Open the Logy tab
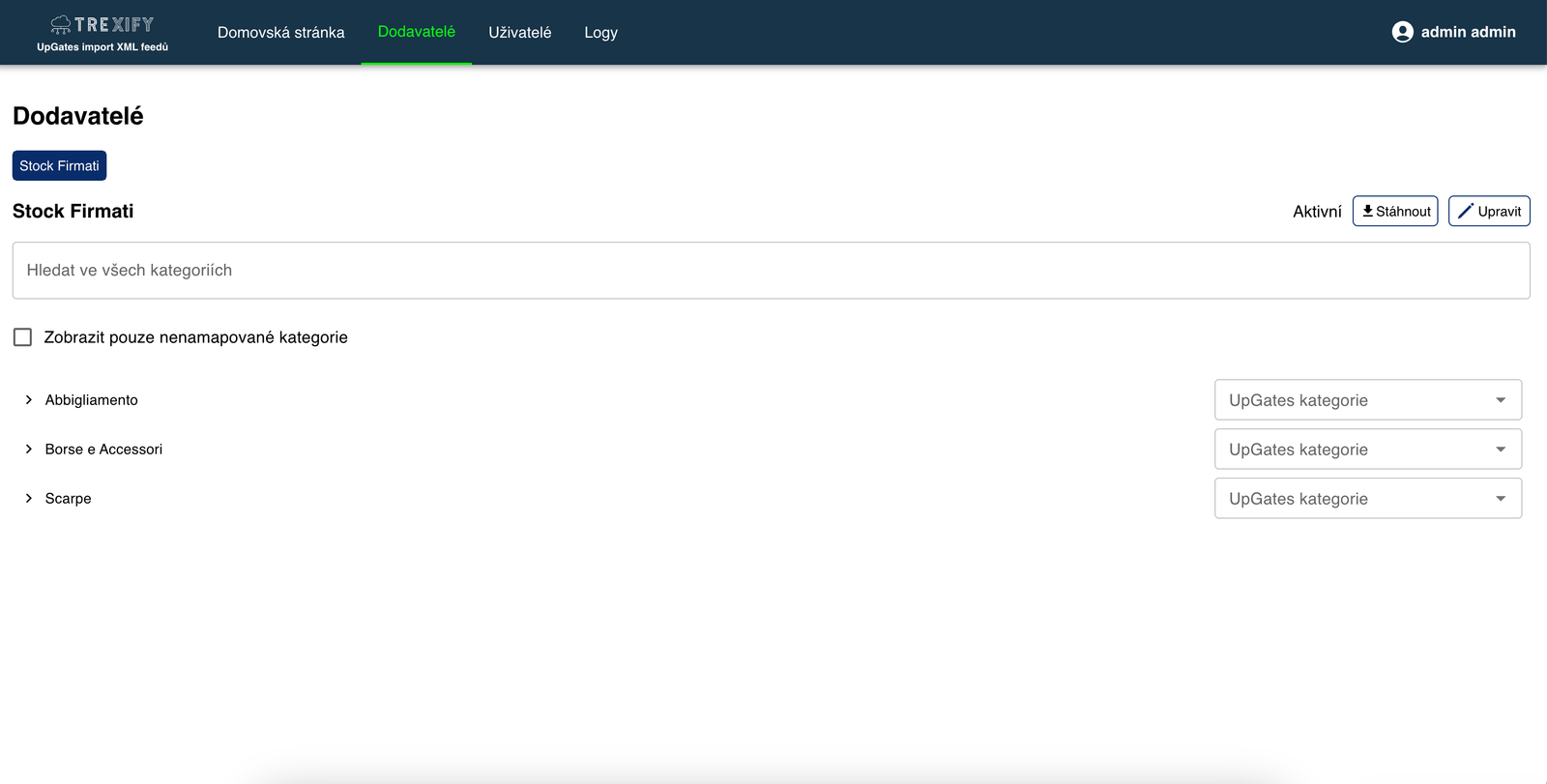Viewport: 1547px width, 784px height. pyautogui.click(x=600, y=32)
